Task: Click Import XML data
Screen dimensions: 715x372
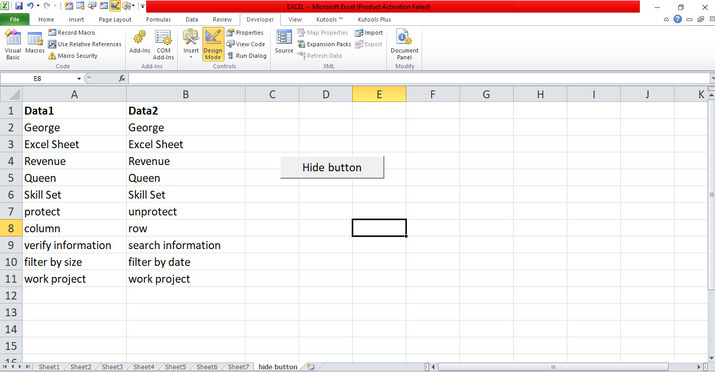Action: 369,32
